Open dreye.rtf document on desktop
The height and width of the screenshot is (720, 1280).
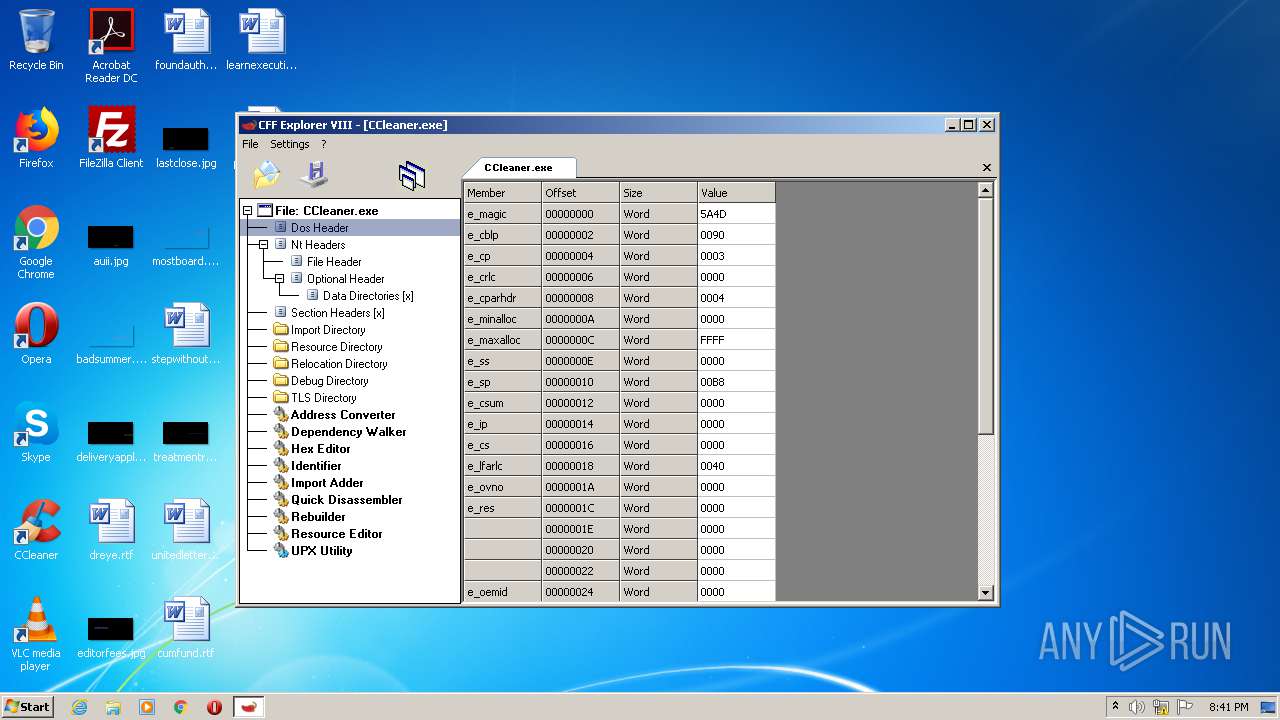(x=111, y=530)
